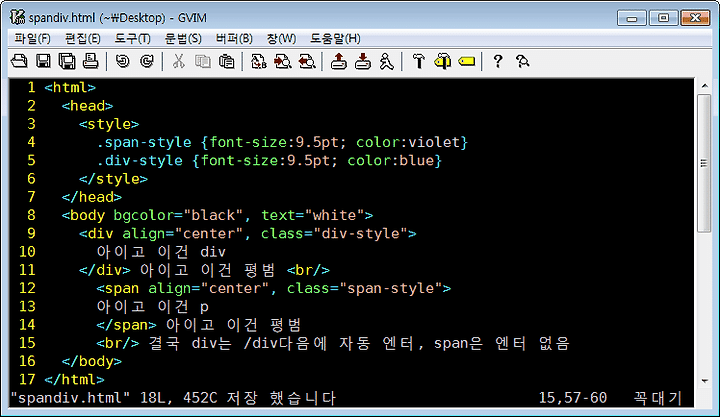Viewport: 720px width, 417px height.
Task: Undo the last change
Action: tap(122, 61)
